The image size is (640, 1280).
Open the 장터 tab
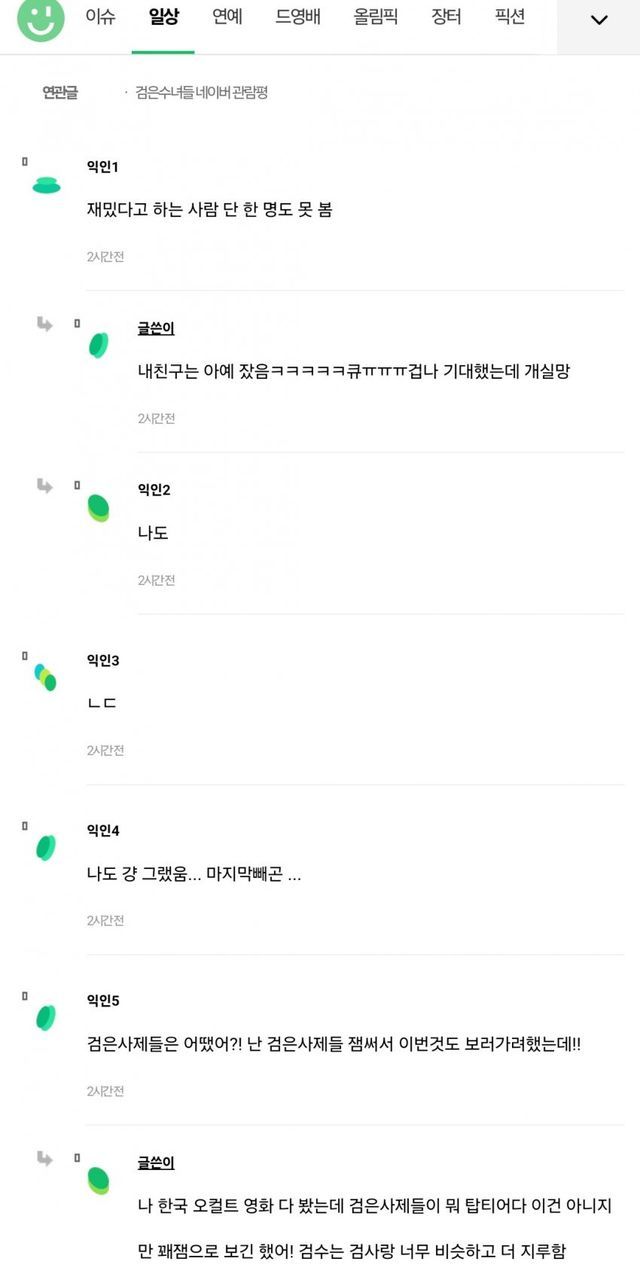446,17
